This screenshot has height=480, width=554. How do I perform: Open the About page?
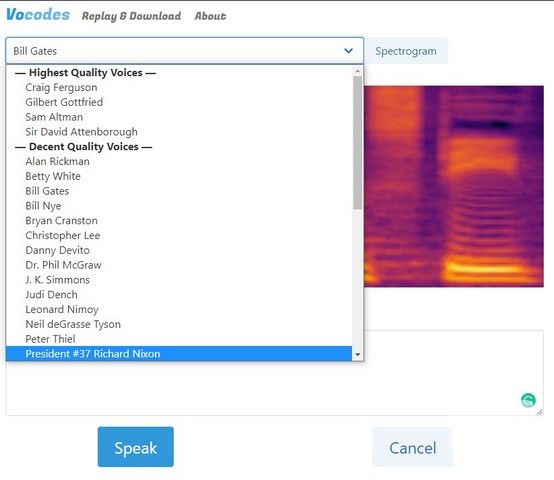[210, 16]
